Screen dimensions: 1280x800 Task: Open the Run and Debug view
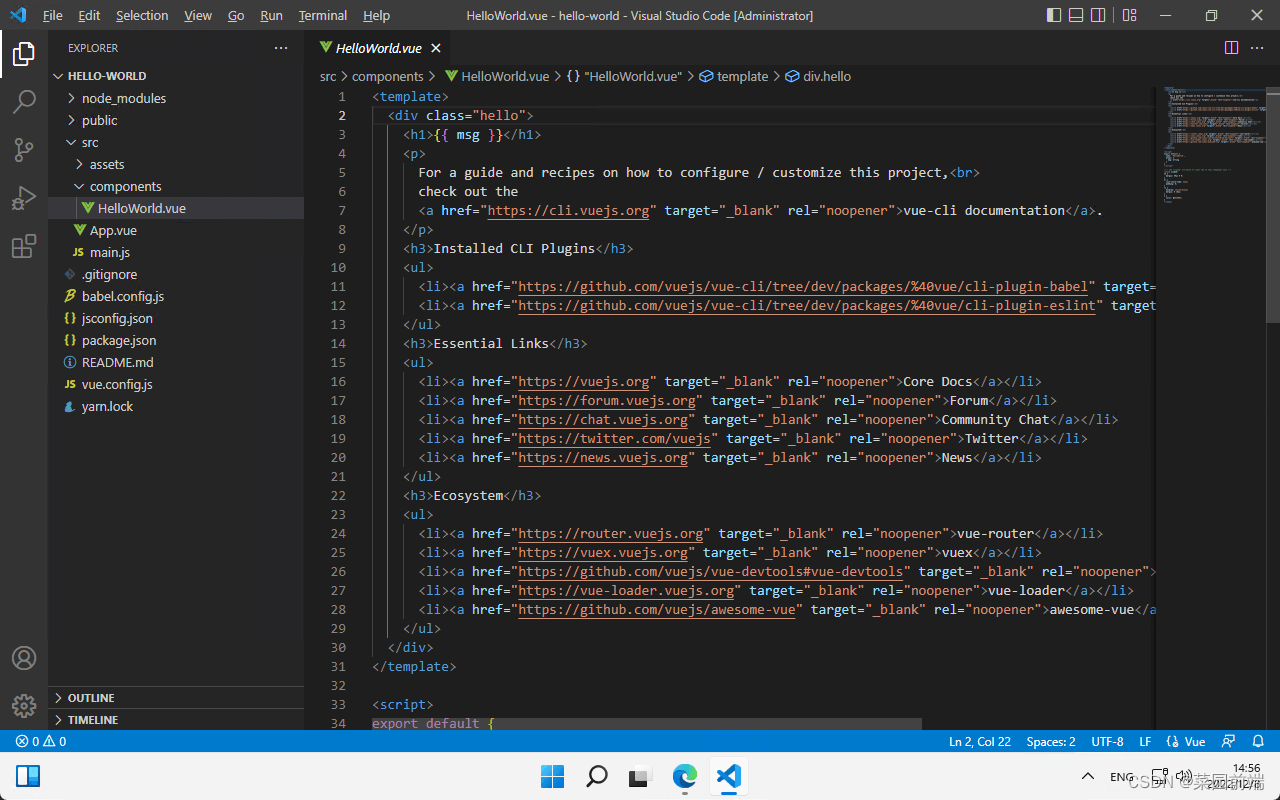click(x=24, y=198)
